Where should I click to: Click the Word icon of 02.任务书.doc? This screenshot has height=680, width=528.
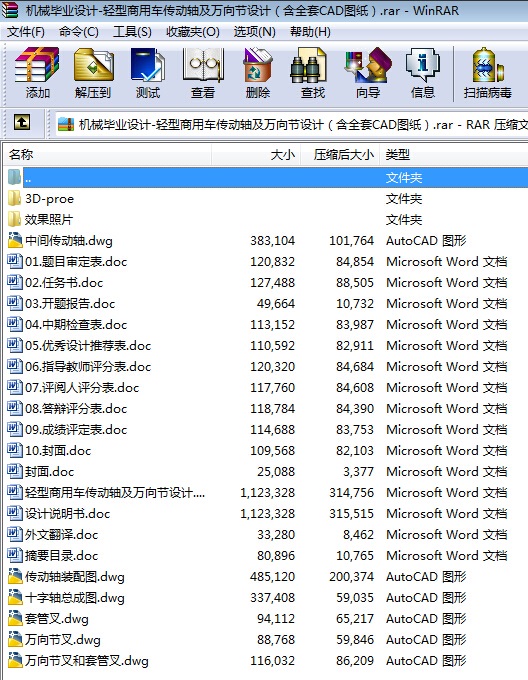tap(15, 282)
